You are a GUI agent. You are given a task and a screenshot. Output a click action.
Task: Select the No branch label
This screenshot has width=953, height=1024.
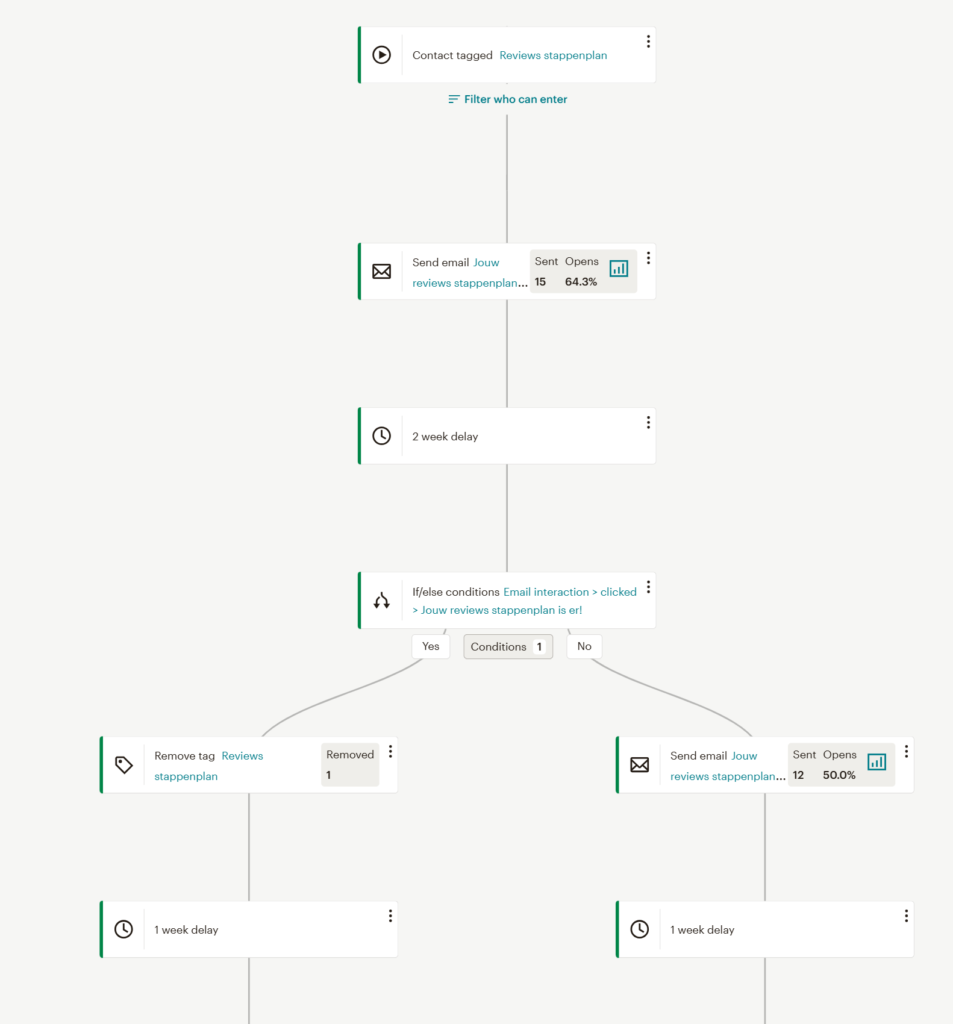584,647
